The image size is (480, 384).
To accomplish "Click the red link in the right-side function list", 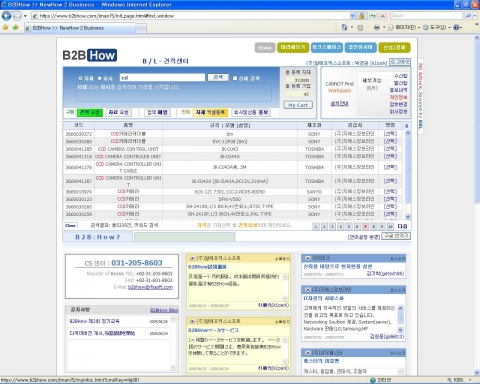I will pyautogui.click(x=398, y=97).
